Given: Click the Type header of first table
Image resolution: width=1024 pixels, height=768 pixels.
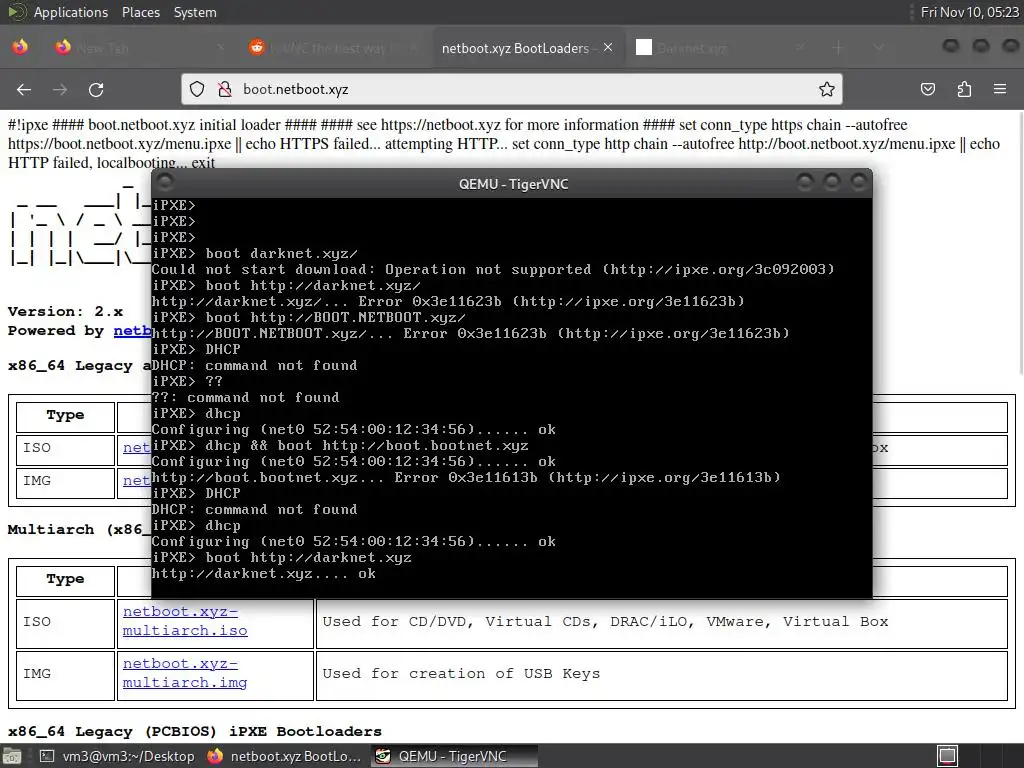Looking at the screenshot, I should (x=65, y=415).
